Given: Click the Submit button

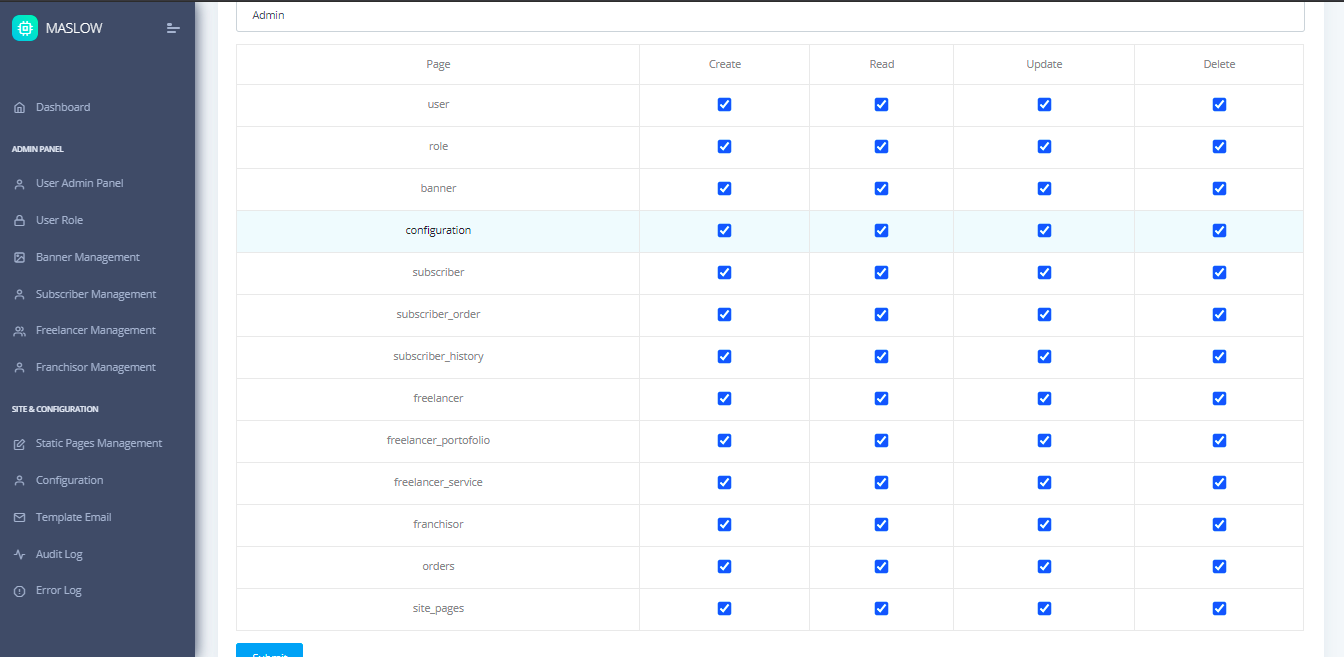Looking at the screenshot, I should pyautogui.click(x=269, y=651).
